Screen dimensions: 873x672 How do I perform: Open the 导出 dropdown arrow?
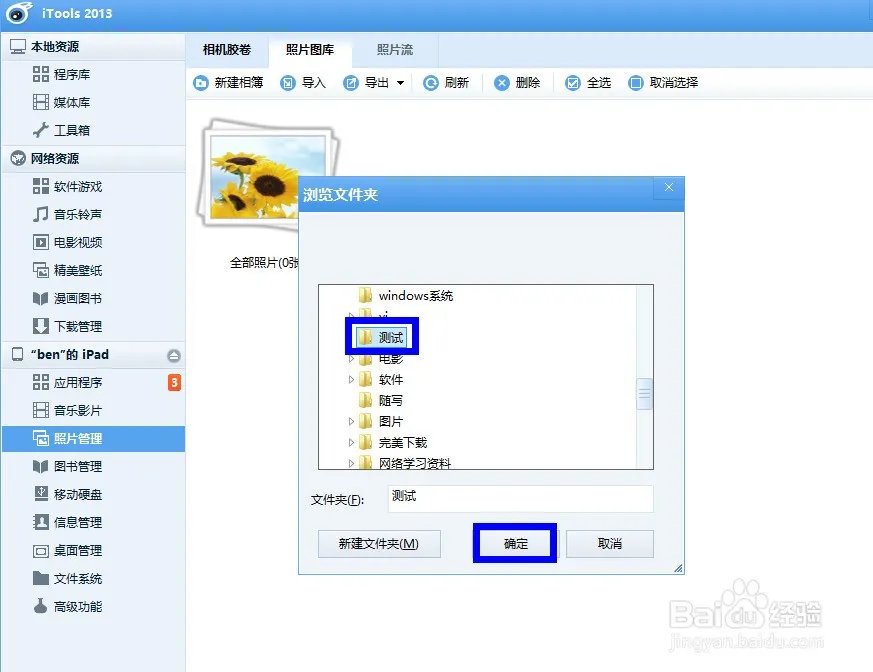pyautogui.click(x=400, y=83)
